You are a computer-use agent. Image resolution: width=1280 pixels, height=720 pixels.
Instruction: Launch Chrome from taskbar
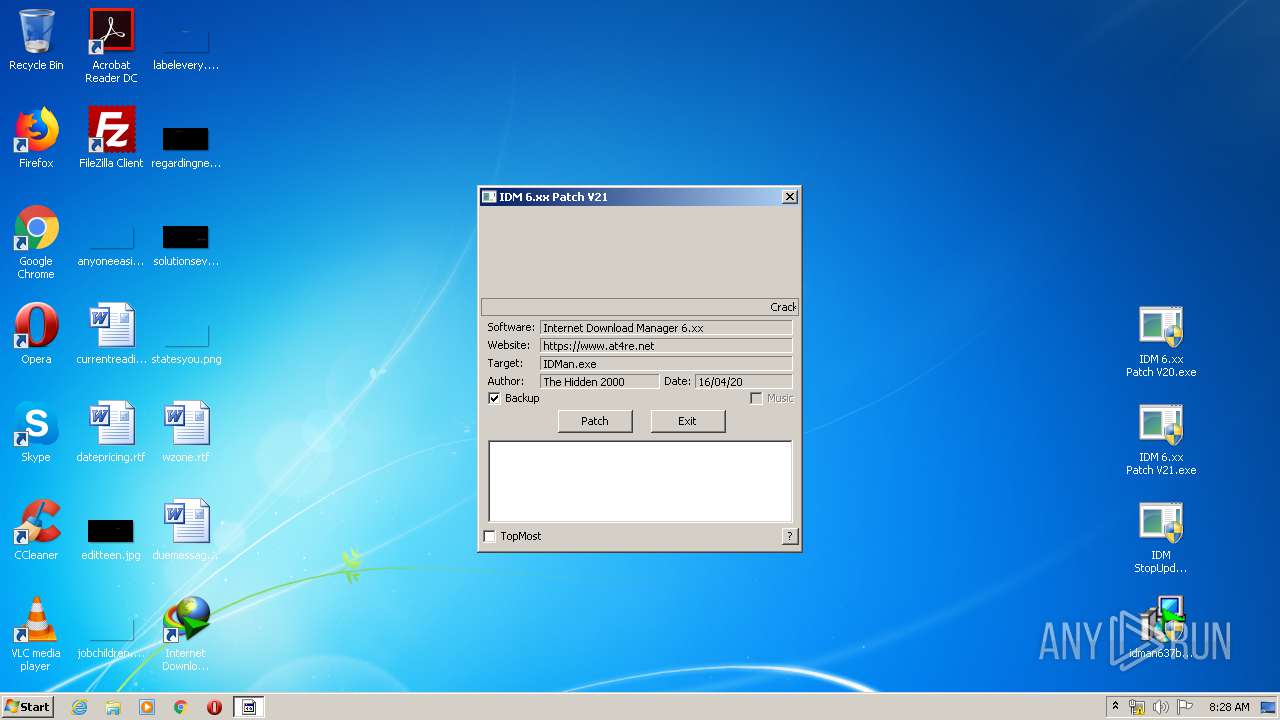tap(181, 707)
